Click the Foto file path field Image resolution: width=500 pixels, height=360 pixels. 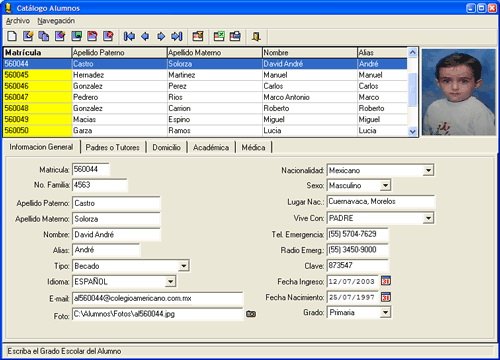click(x=158, y=314)
